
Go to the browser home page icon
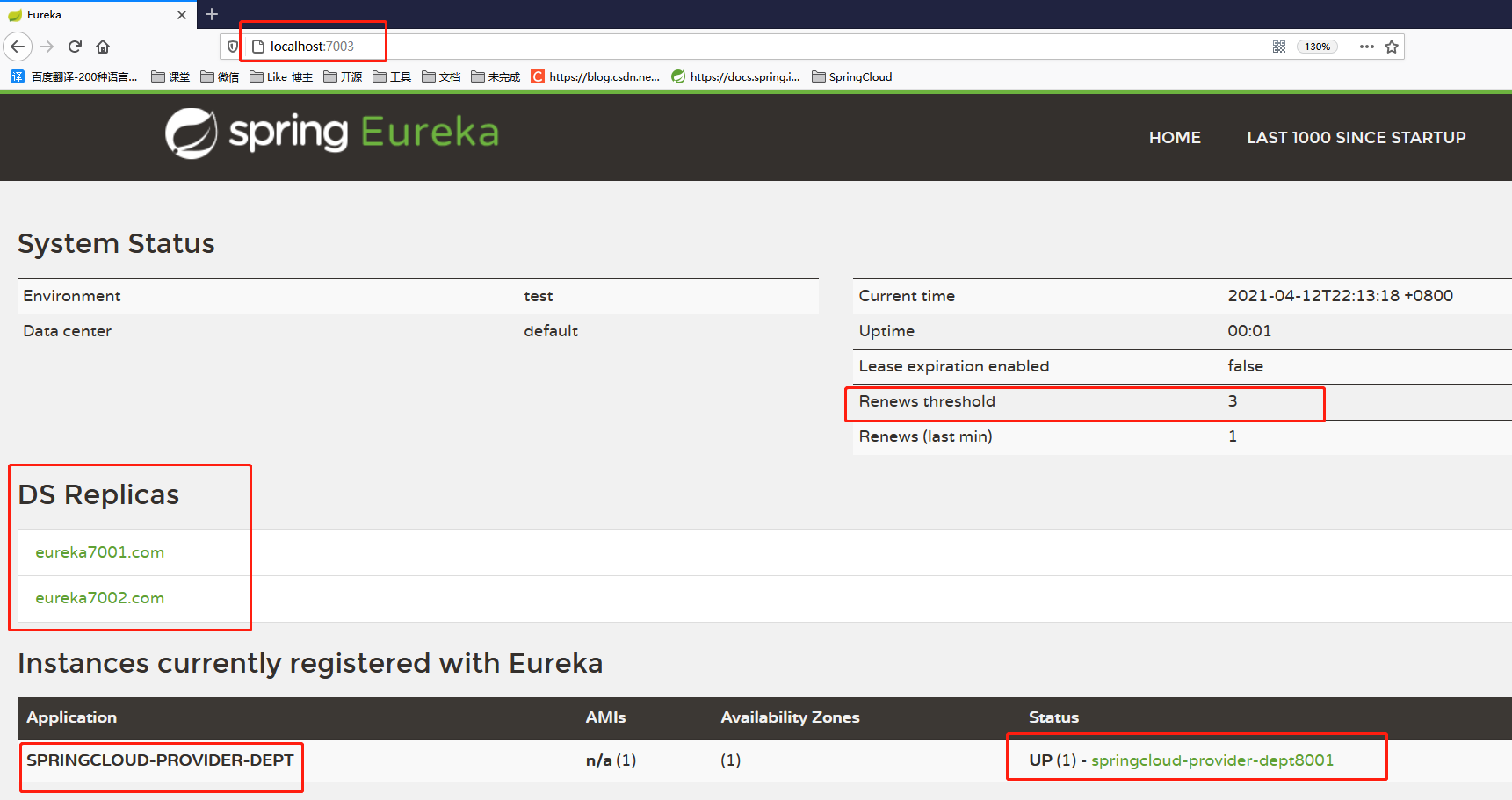pyautogui.click(x=103, y=47)
